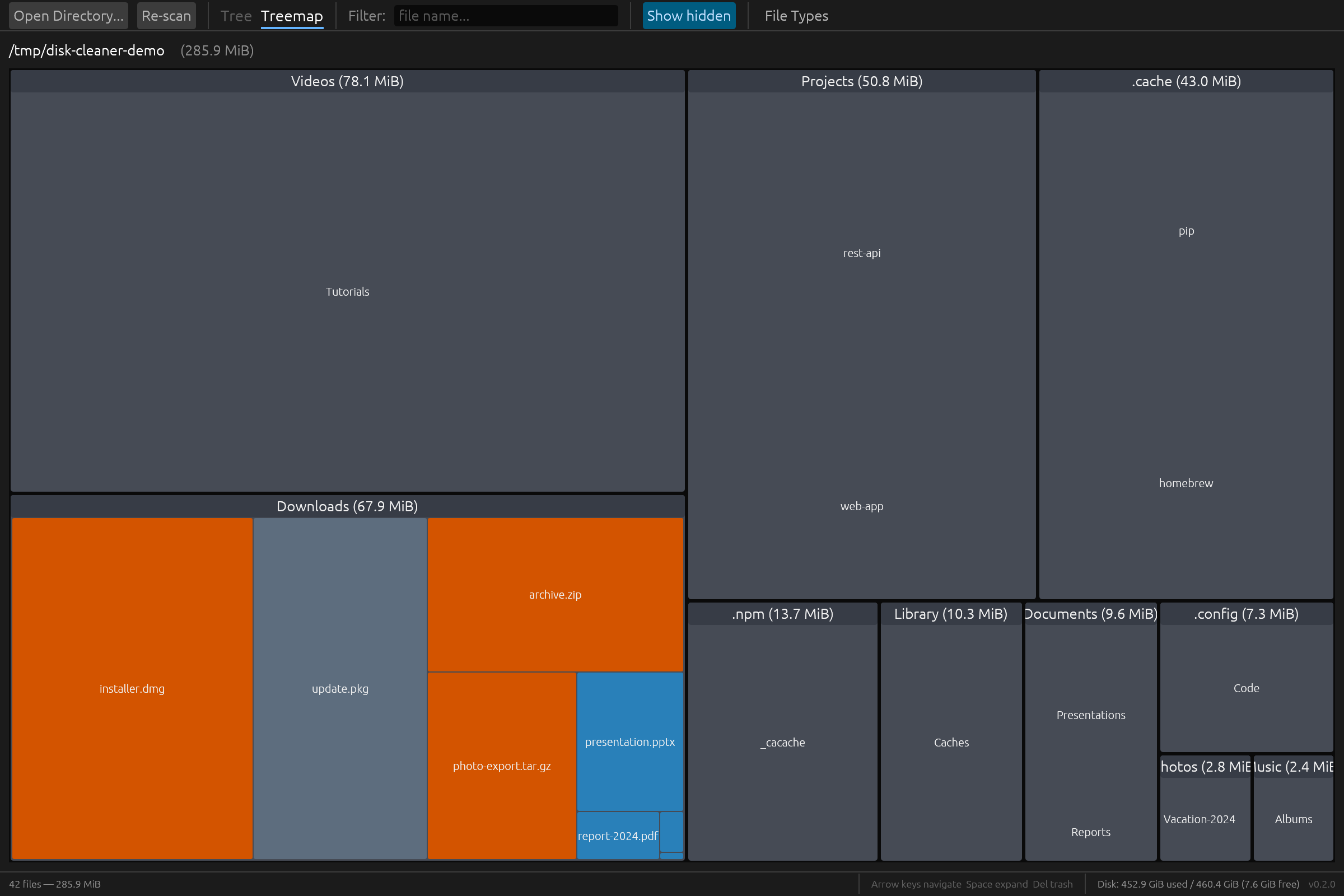1344x896 pixels.
Task: Click the Re-scan button
Action: click(x=166, y=16)
